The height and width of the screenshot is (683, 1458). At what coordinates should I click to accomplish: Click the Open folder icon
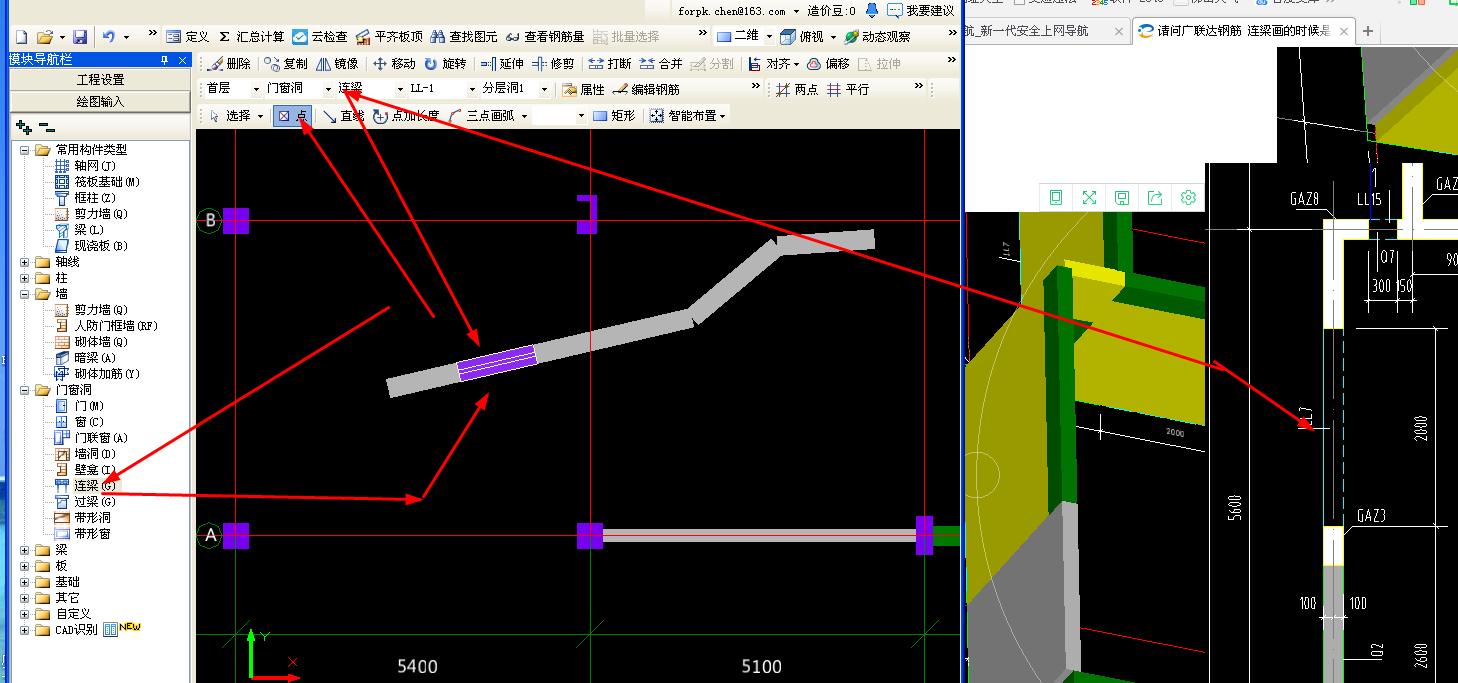click(x=44, y=37)
